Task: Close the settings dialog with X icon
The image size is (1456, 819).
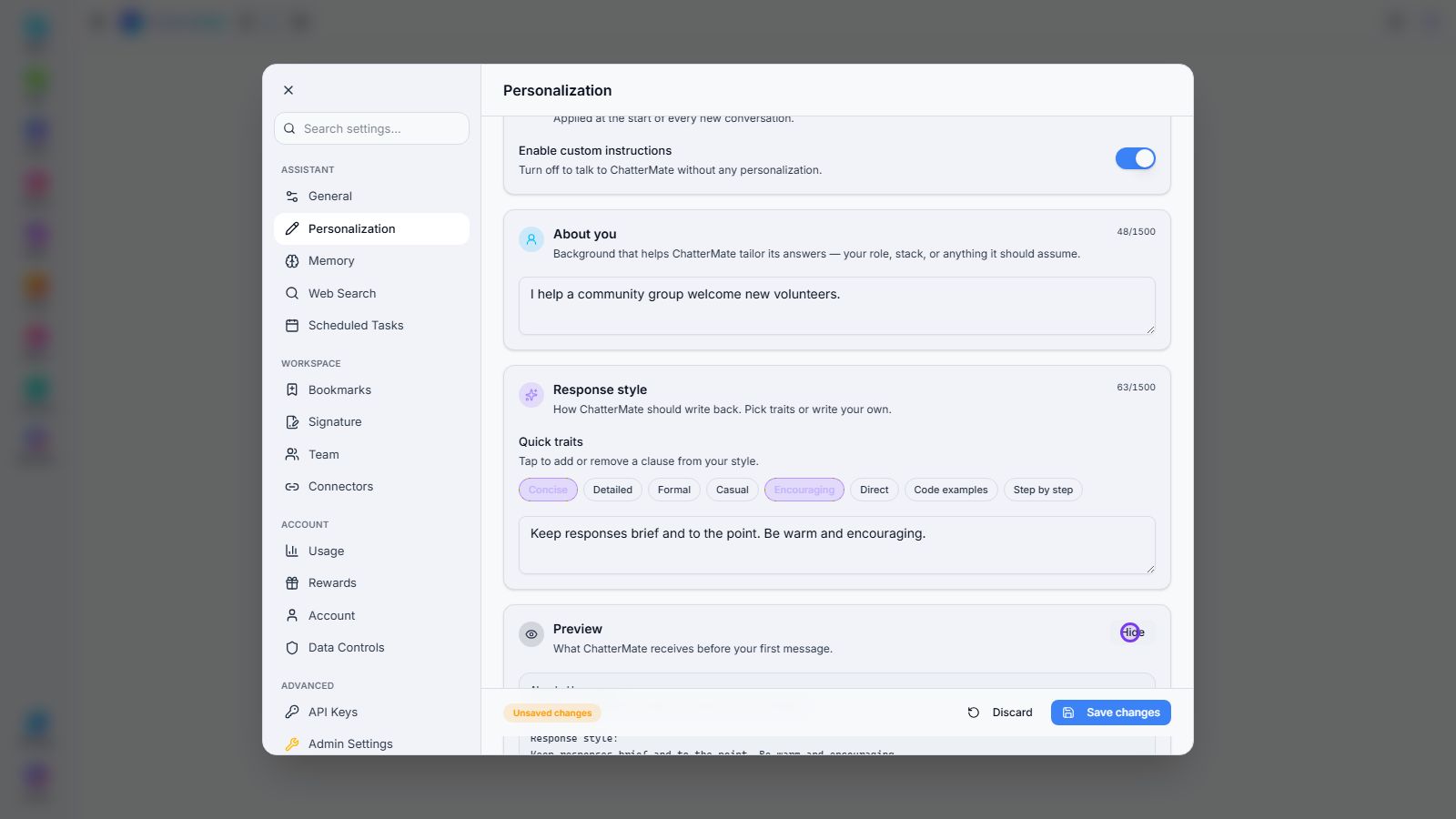Action: pyautogui.click(x=288, y=90)
